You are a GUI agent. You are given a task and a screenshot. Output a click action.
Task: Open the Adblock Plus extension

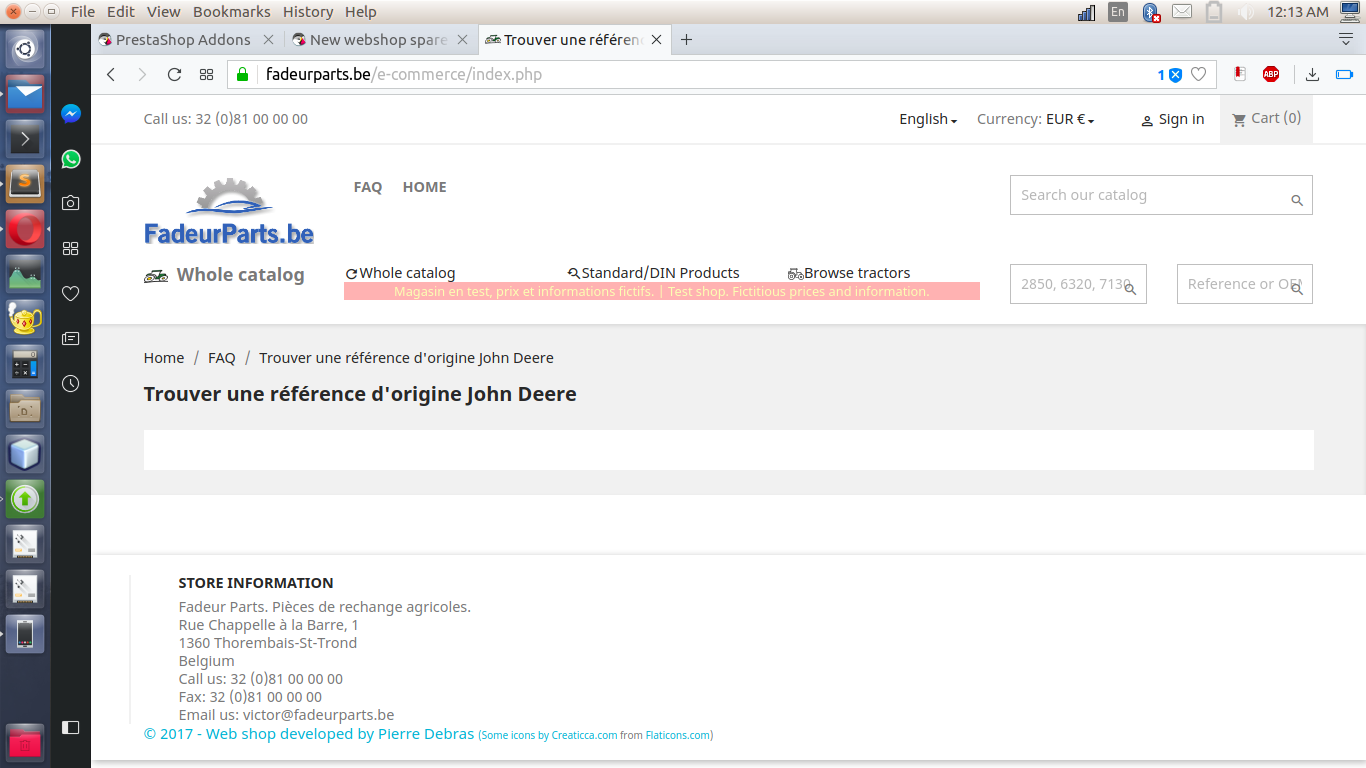point(1271,74)
